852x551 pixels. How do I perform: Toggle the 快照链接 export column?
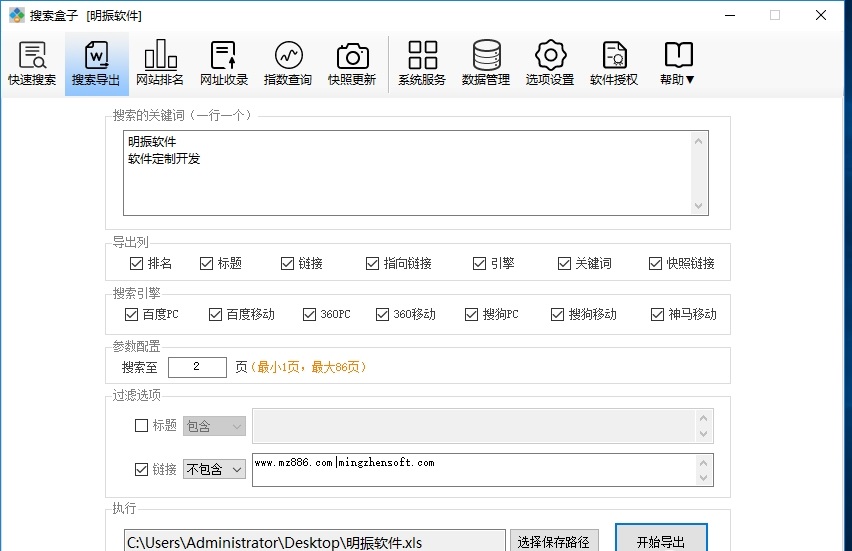coord(655,264)
